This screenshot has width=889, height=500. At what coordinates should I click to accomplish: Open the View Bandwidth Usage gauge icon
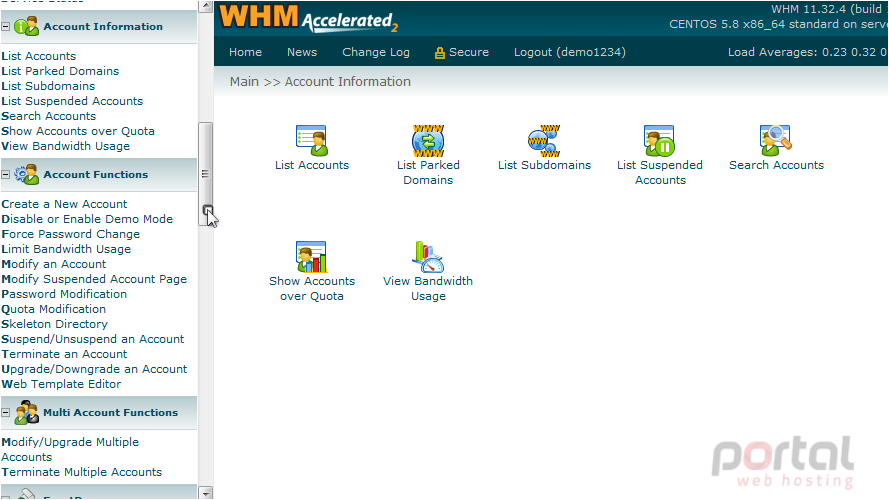(x=428, y=257)
